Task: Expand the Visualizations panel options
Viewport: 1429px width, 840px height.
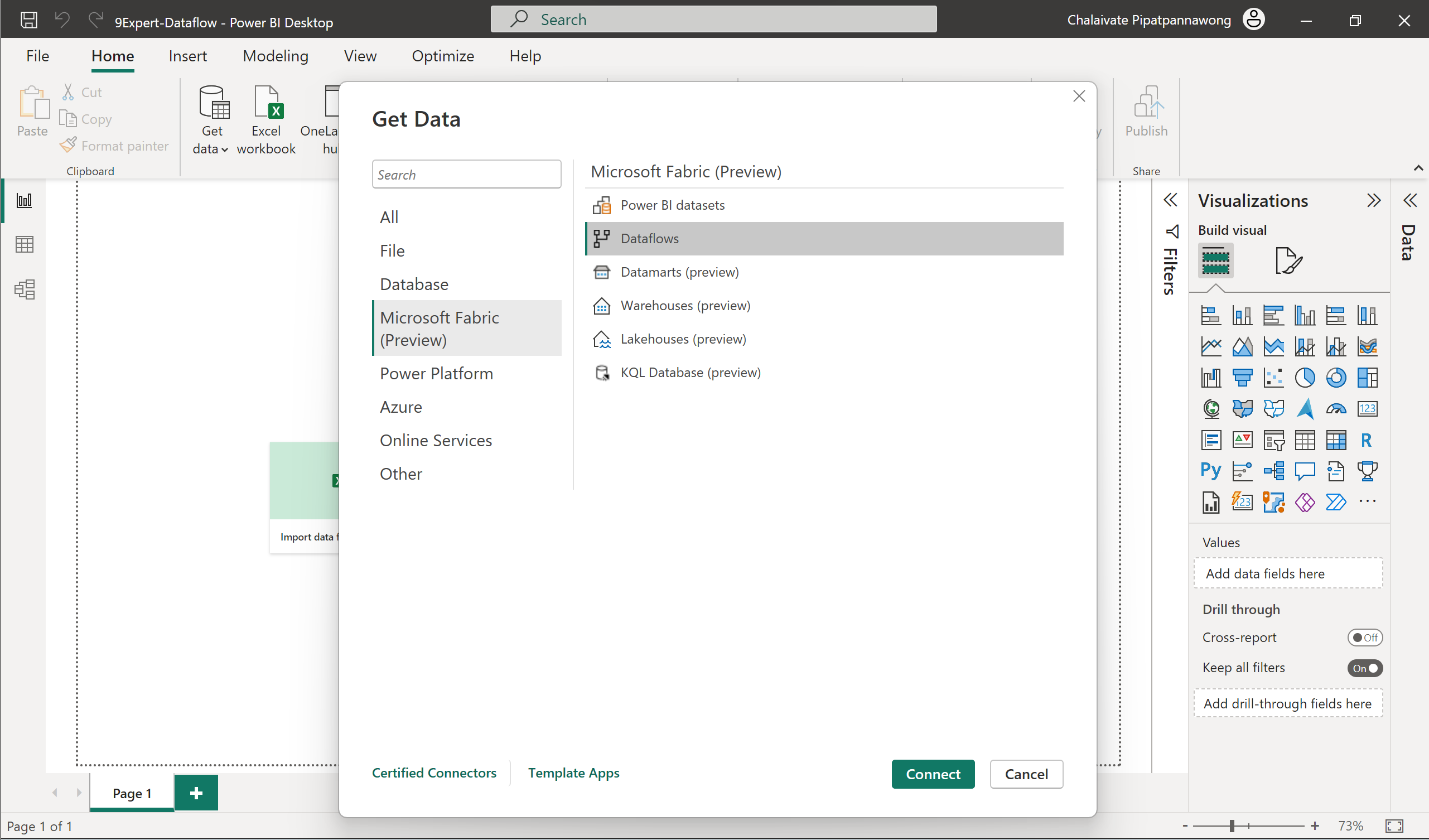Action: tap(1375, 200)
